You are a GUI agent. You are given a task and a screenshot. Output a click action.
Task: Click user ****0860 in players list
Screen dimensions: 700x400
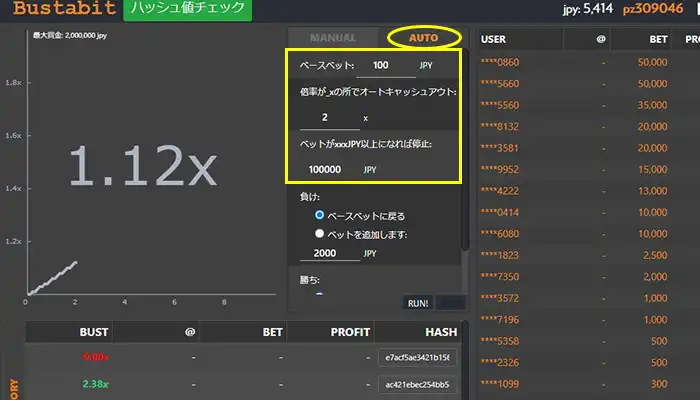(x=500, y=62)
